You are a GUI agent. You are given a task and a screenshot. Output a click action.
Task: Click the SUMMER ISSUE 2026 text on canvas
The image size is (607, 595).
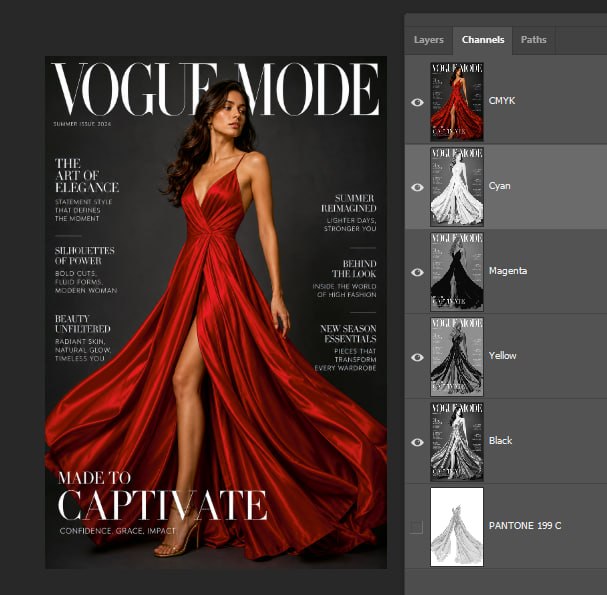click(82, 124)
